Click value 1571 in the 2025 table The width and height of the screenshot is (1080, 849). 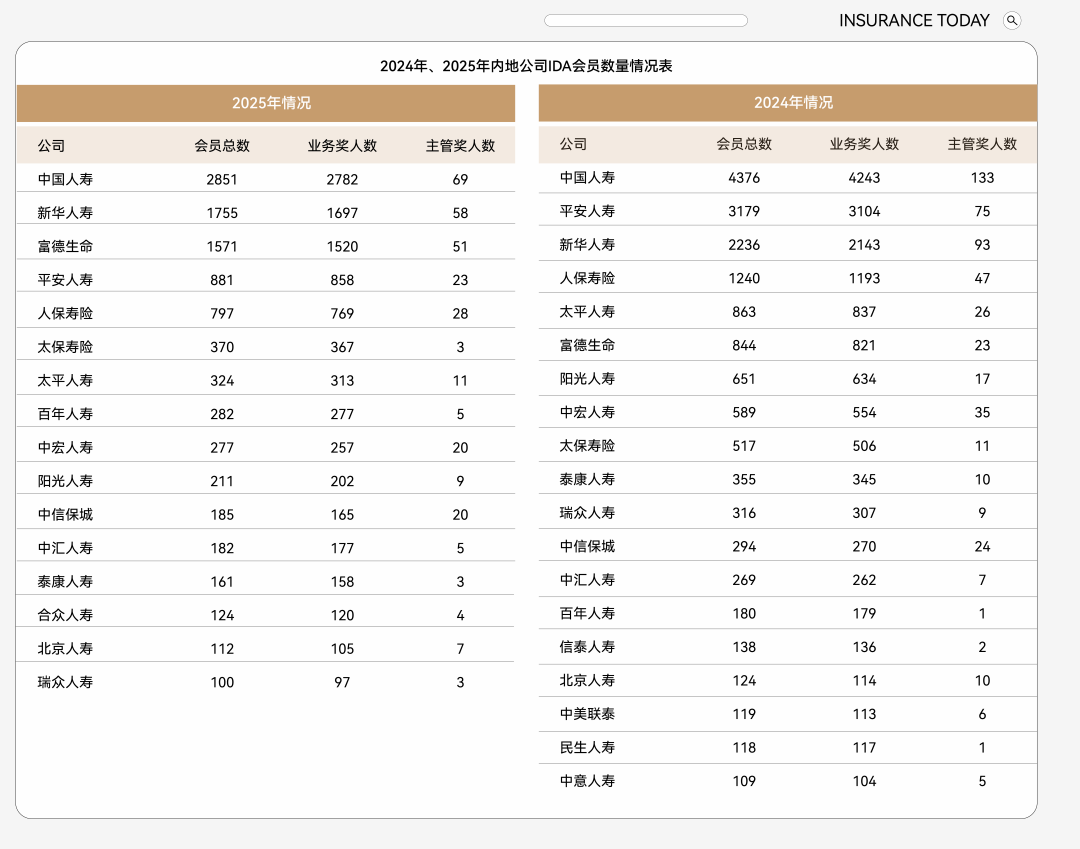coord(222,247)
